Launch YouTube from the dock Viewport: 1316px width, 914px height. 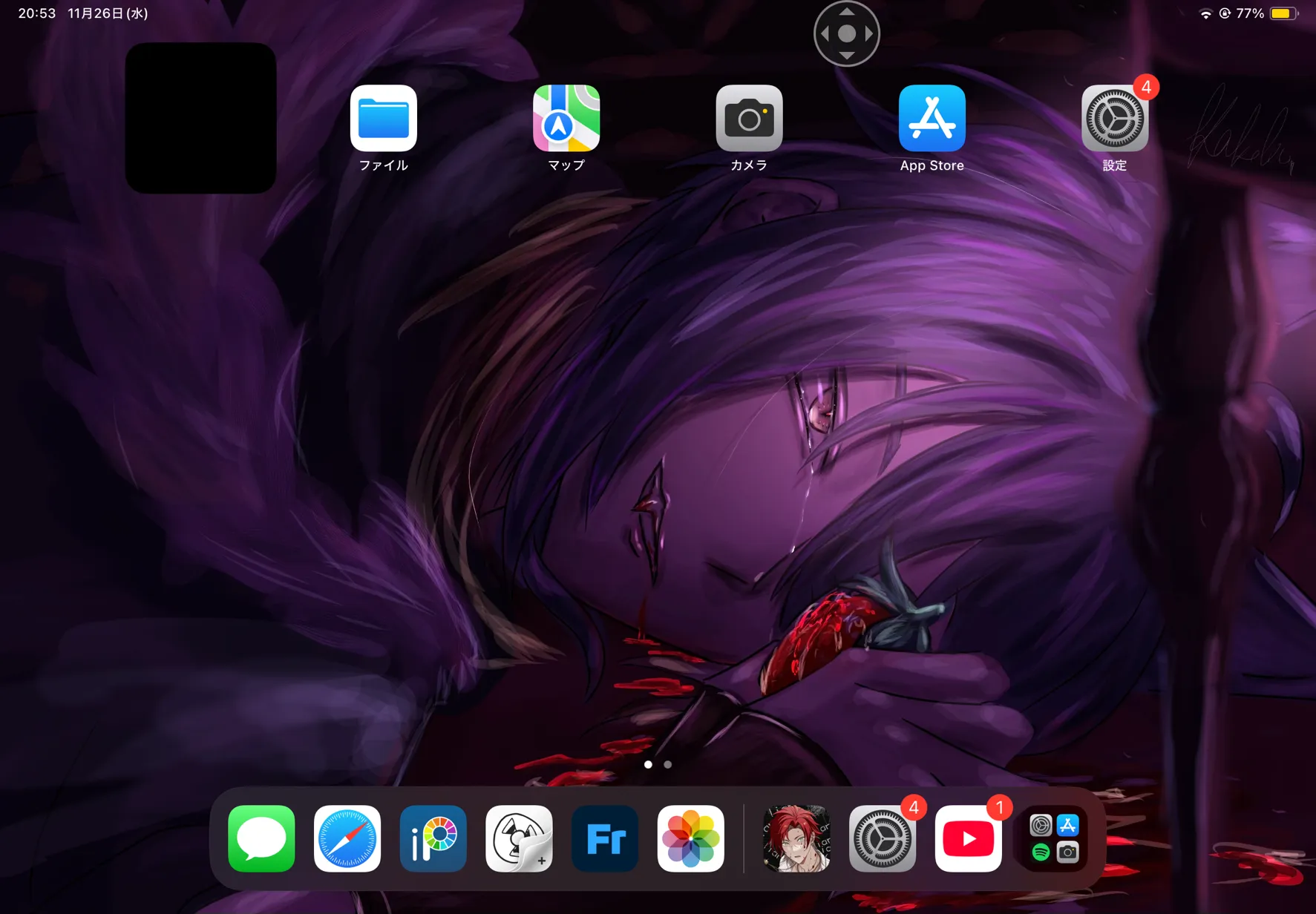coord(969,838)
